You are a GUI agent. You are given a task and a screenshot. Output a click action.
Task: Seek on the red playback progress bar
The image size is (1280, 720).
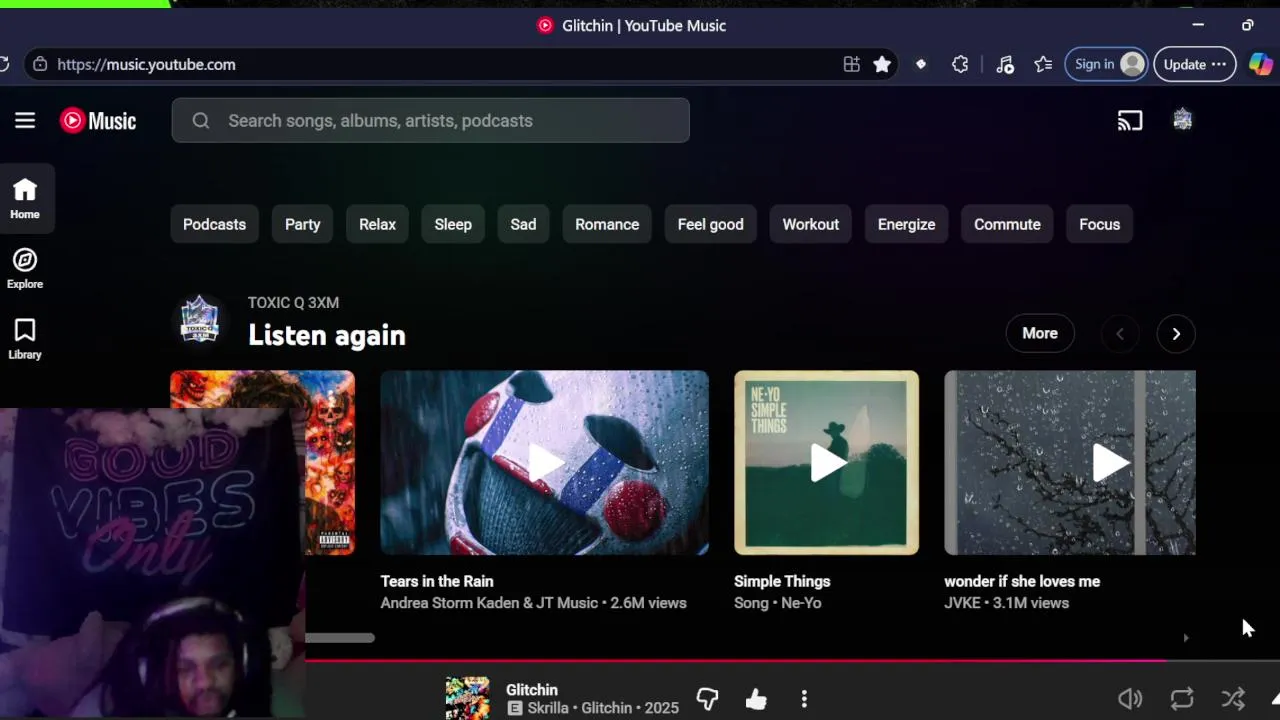[x=735, y=660]
